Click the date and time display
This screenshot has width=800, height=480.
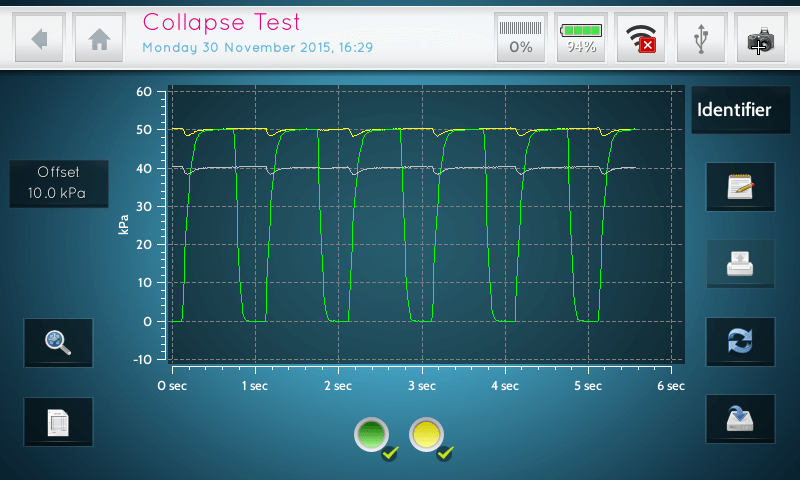tap(257, 47)
